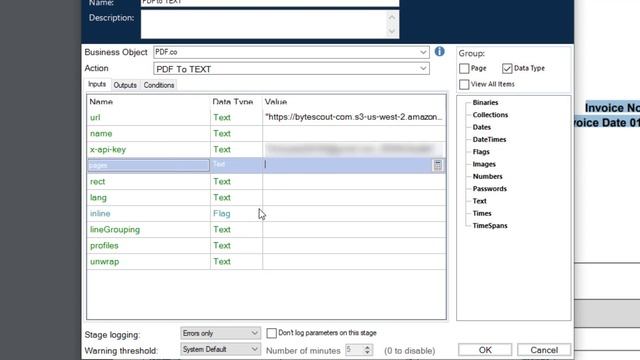Expand the Binaries tree node
The height and width of the screenshot is (360, 640).
click(485, 102)
